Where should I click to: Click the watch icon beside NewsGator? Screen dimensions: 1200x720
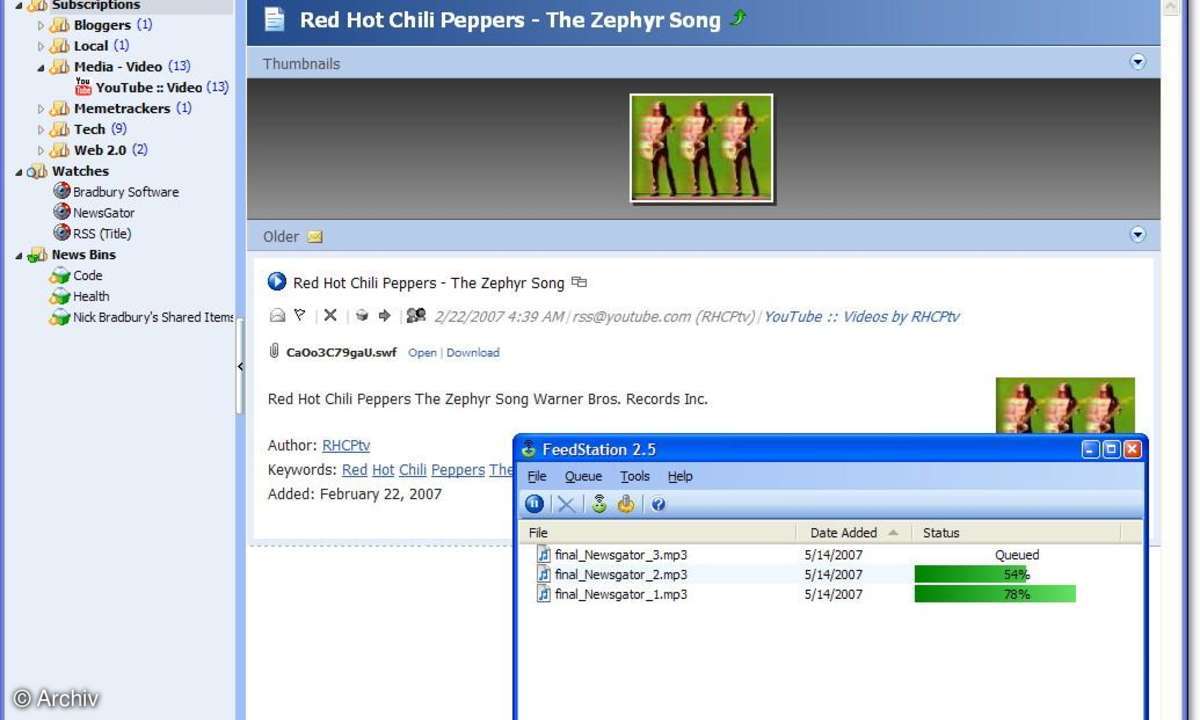point(62,212)
